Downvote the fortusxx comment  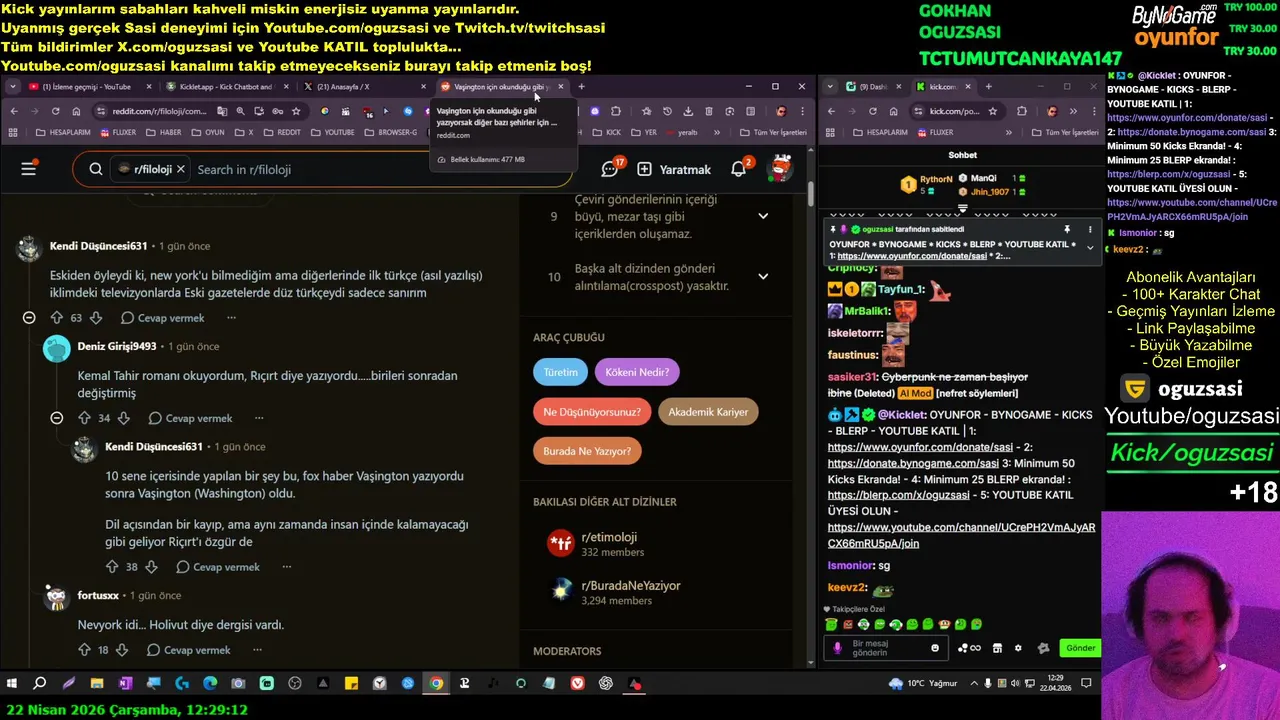(123, 650)
